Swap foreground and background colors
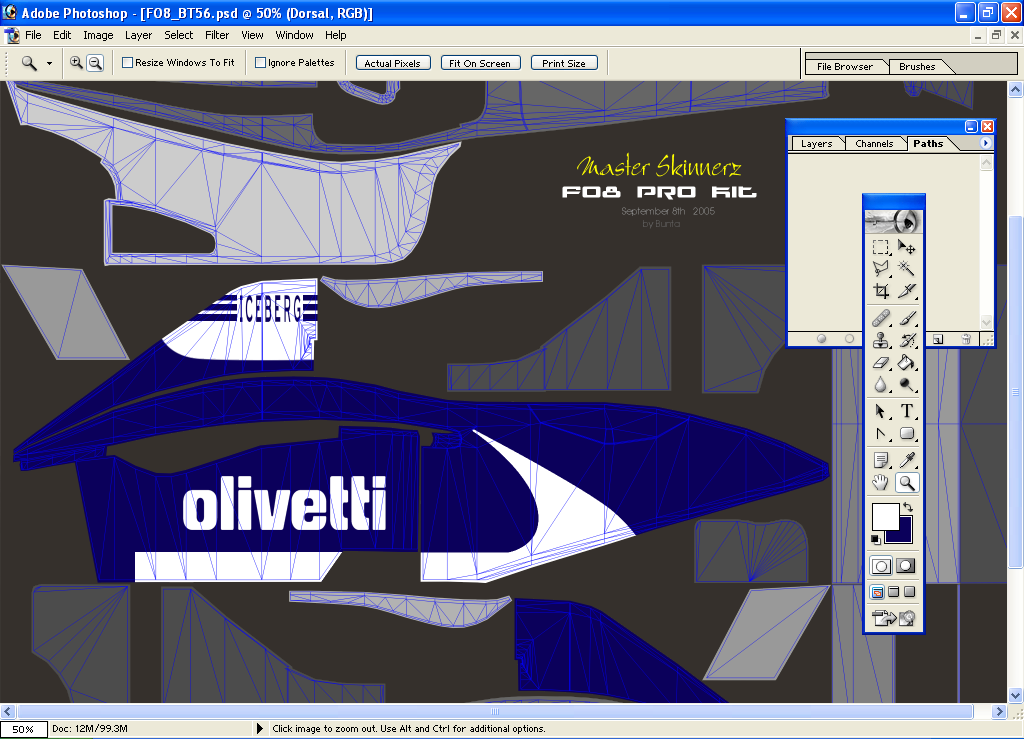1024x739 pixels. click(x=908, y=507)
